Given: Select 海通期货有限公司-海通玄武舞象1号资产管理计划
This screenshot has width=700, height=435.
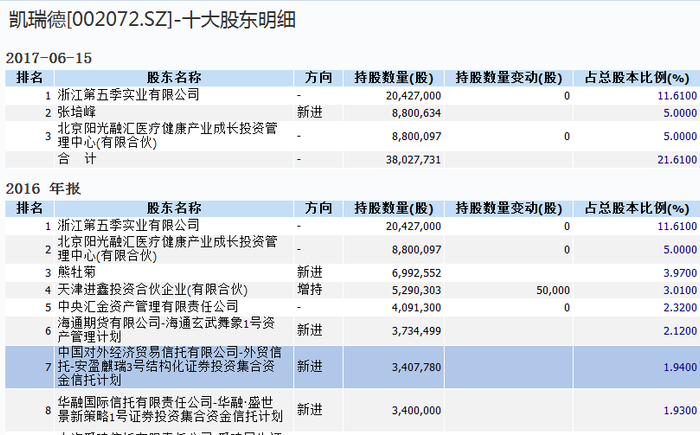Looking at the screenshot, I should pyautogui.click(x=166, y=330).
